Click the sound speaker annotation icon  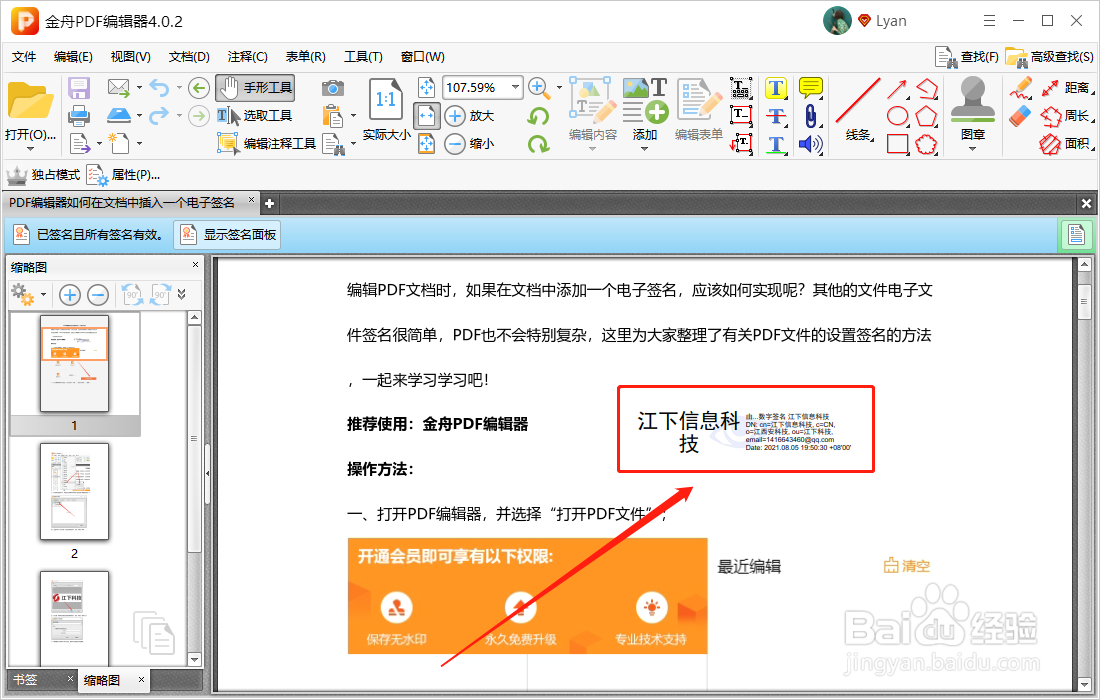[811, 144]
